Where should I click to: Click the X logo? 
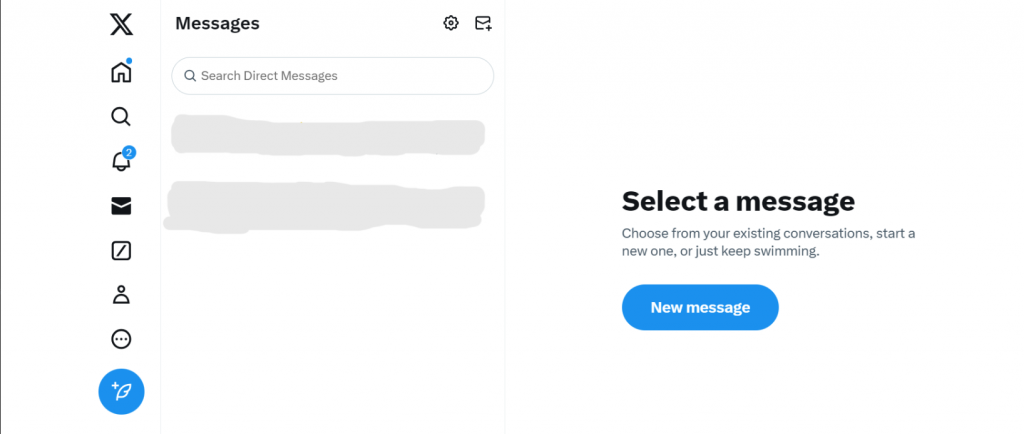tap(121, 24)
